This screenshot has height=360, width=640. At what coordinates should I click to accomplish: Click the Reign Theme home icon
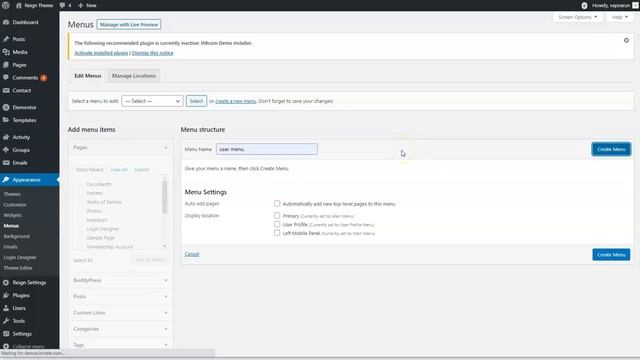coord(19,5)
